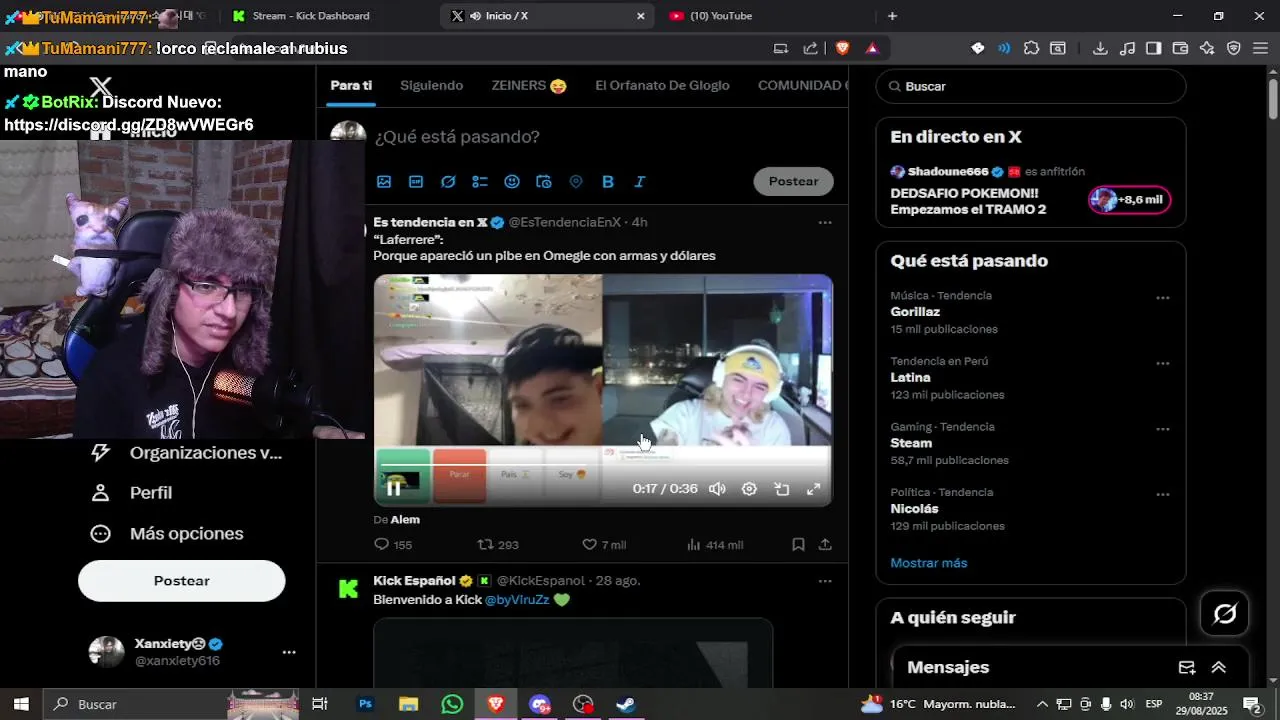Open Brave Rewards triangle icon
The height and width of the screenshot is (720, 1280).
(x=872, y=48)
